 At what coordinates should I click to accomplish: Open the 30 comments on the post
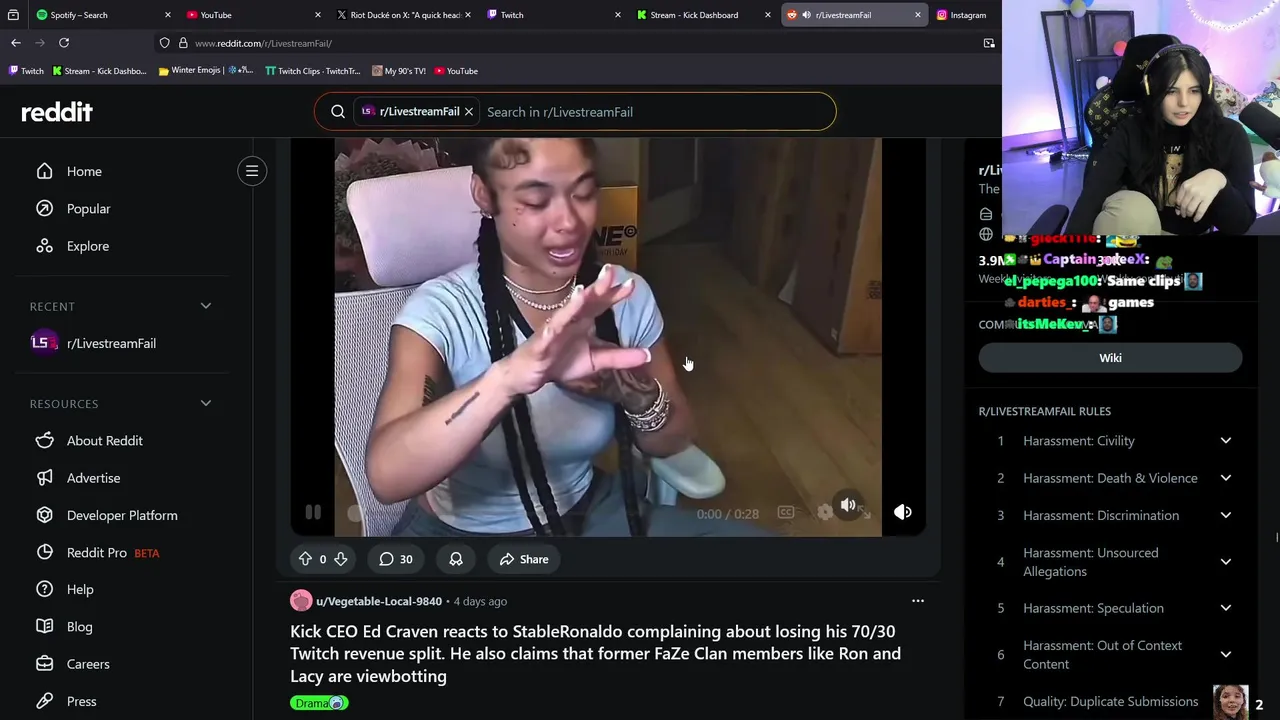pos(396,559)
